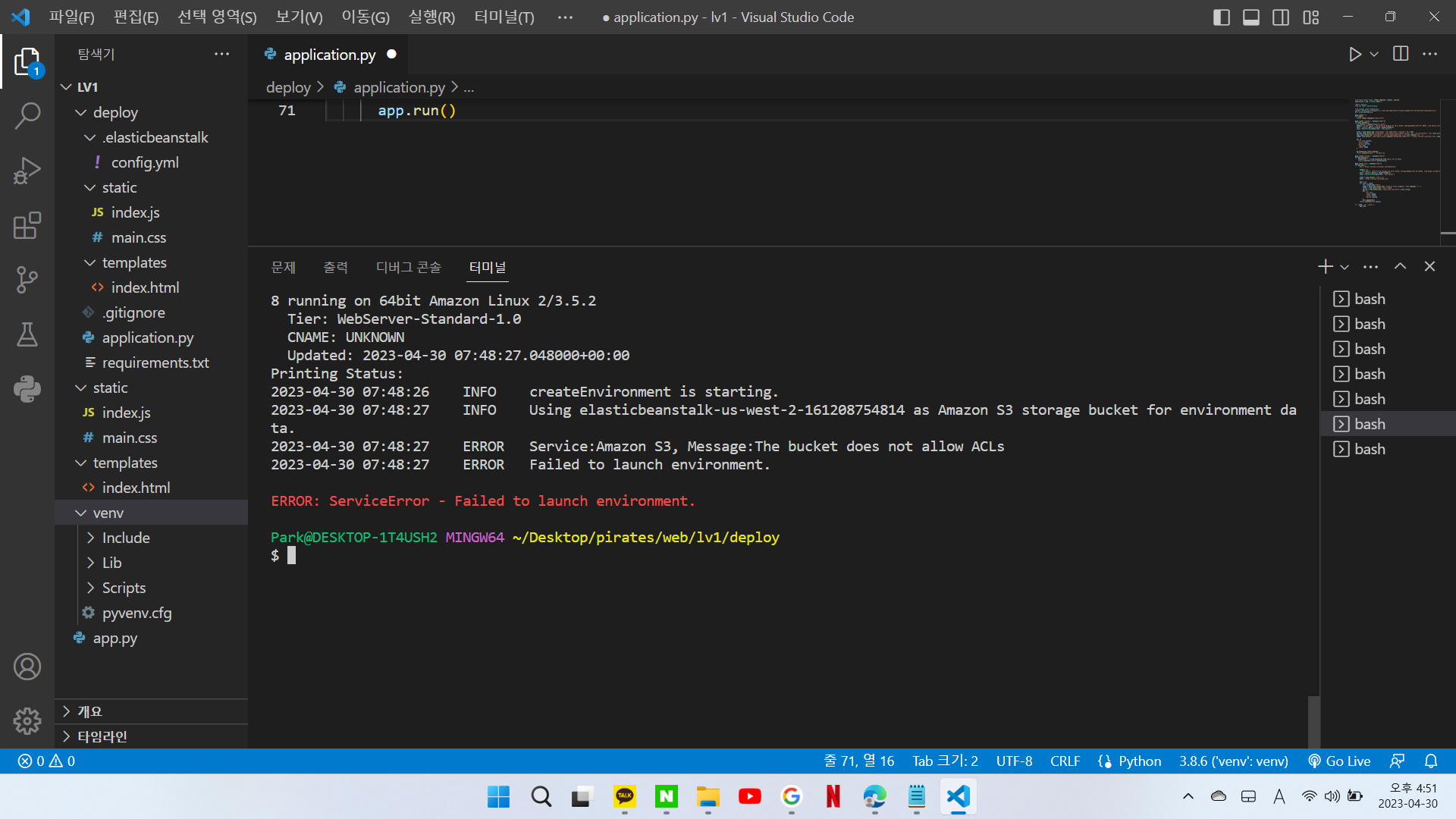Create a new terminal with plus icon
Image resolution: width=1456 pixels, height=819 pixels.
pyautogui.click(x=1325, y=266)
